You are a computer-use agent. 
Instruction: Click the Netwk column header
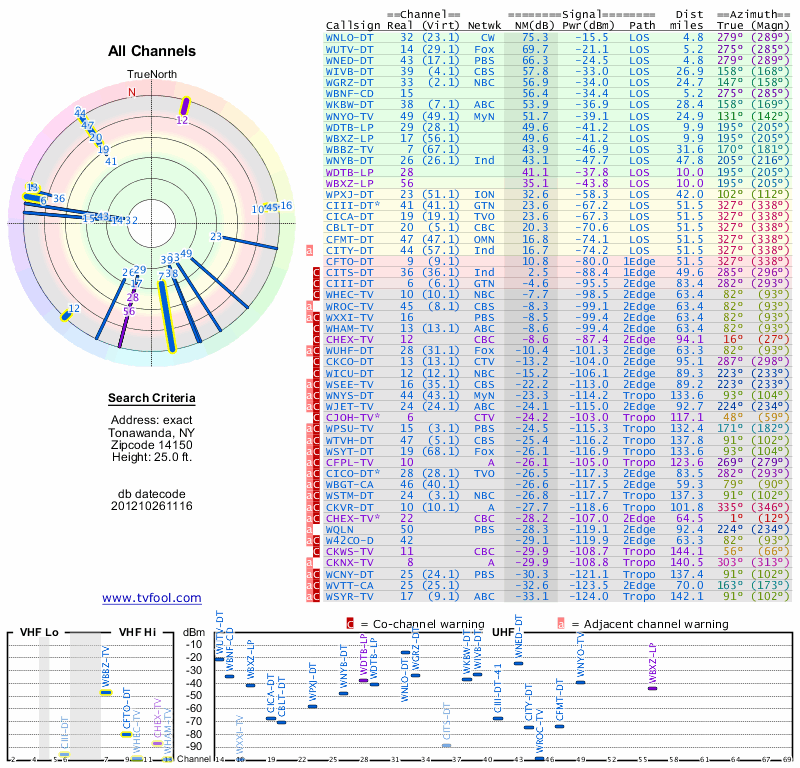tap(483, 26)
